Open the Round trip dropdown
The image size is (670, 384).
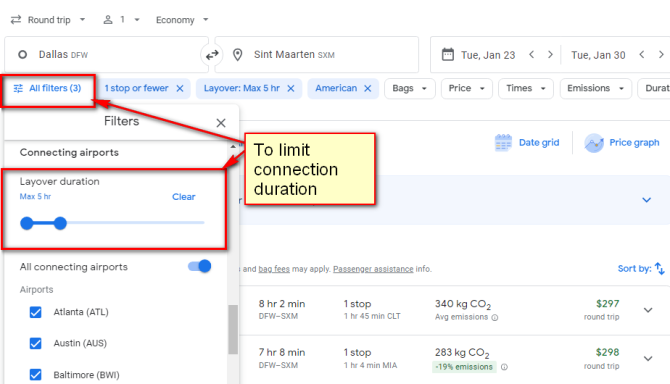pyautogui.click(x=48, y=20)
